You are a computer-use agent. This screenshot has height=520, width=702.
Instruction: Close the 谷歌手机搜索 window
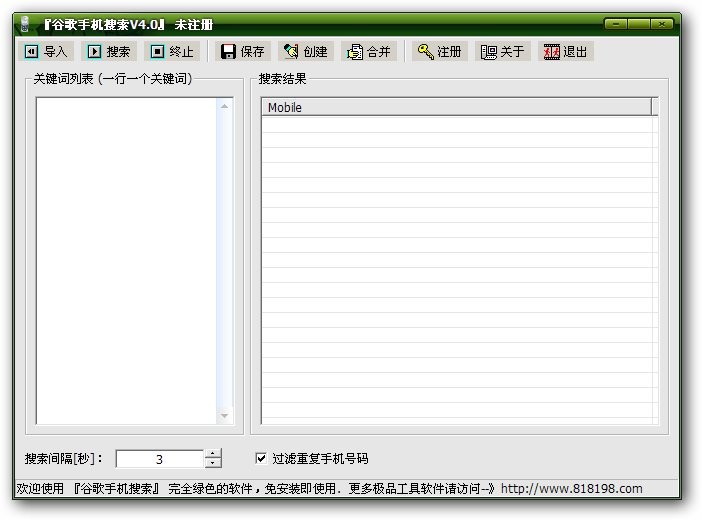pyautogui.click(x=661, y=24)
